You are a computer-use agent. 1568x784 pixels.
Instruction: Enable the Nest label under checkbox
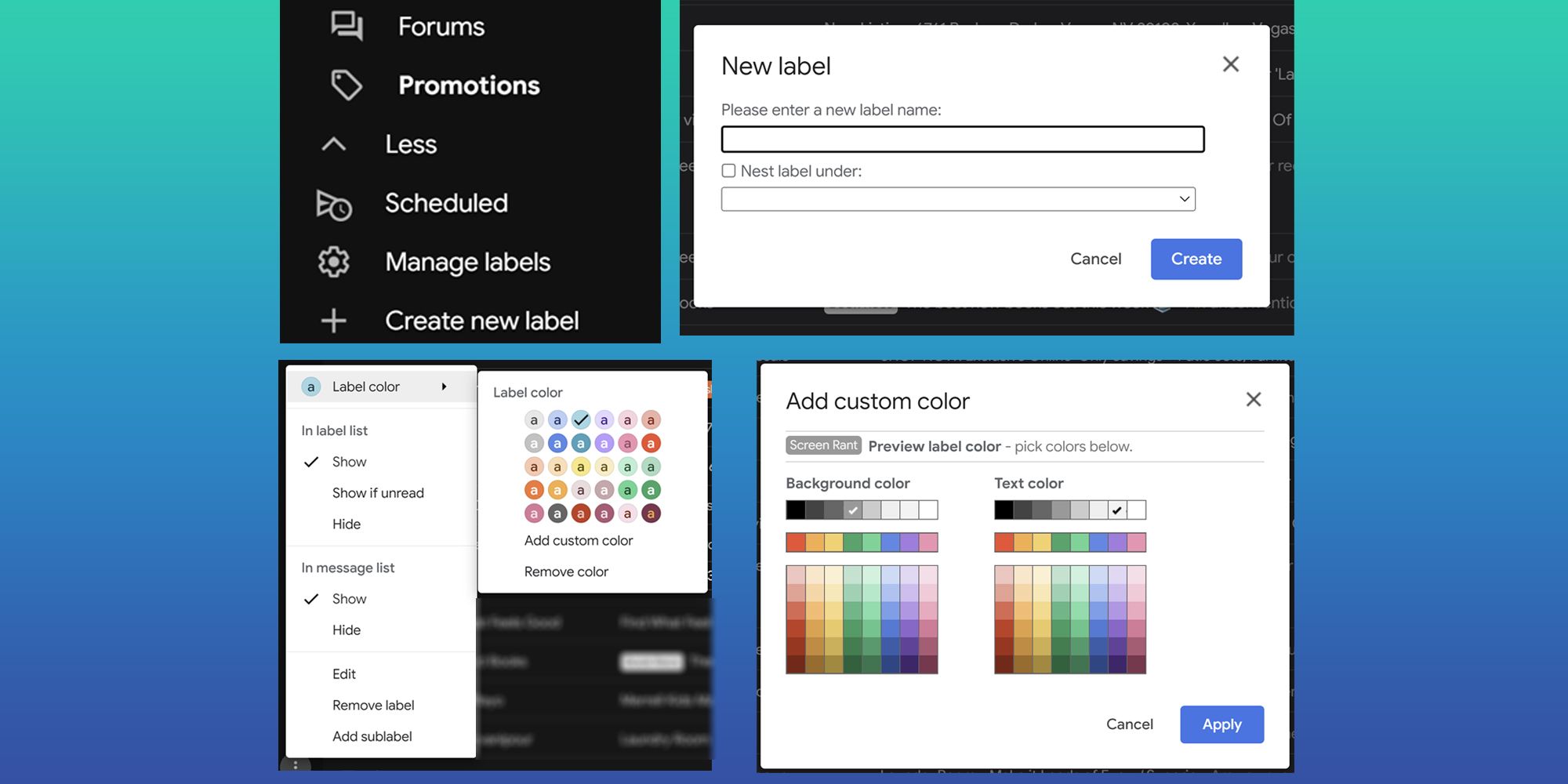point(728,170)
